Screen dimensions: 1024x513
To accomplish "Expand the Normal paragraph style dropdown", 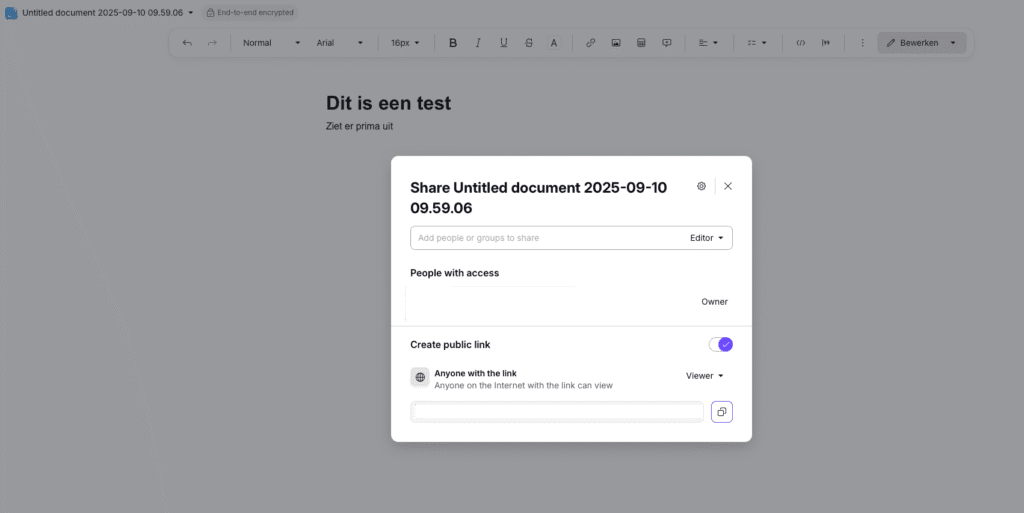I will pos(271,43).
